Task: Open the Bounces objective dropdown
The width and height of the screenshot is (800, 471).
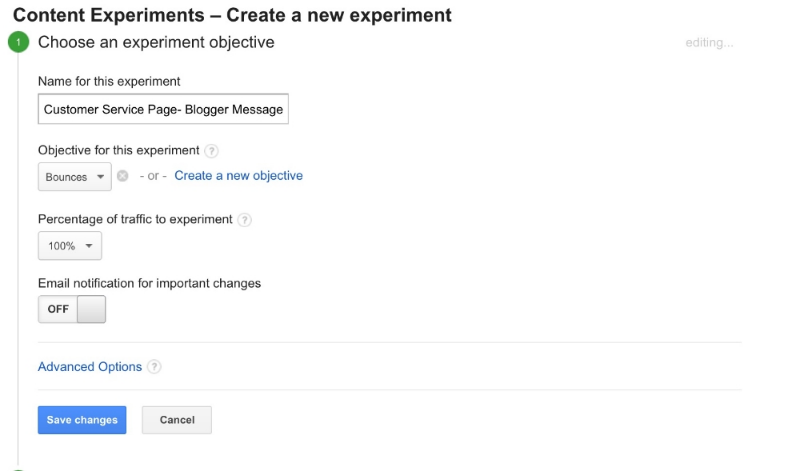Action: (74, 177)
